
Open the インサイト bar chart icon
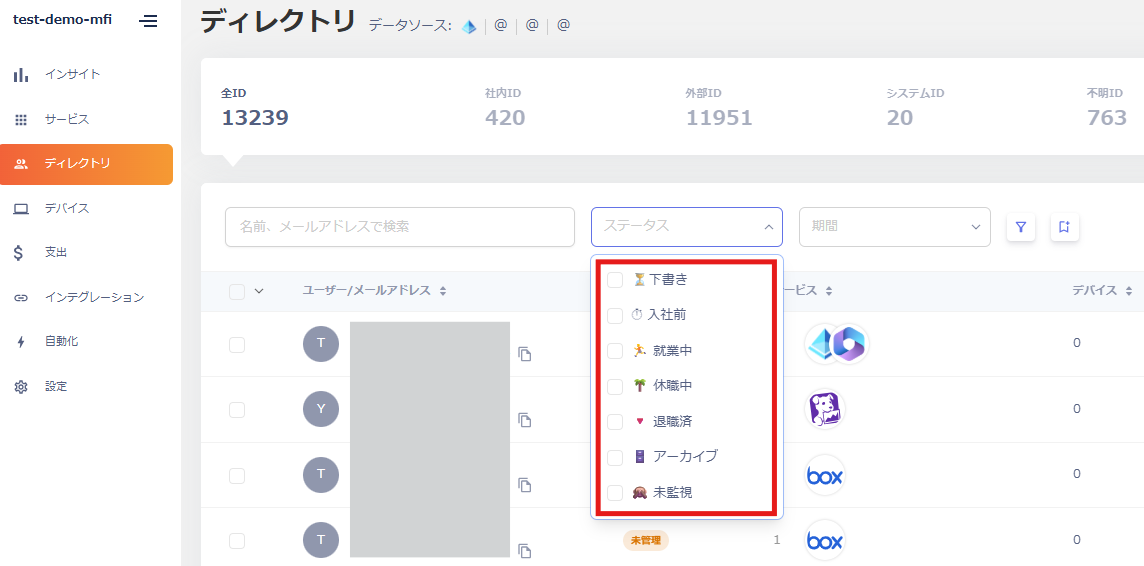pyautogui.click(x=21, y=75)
